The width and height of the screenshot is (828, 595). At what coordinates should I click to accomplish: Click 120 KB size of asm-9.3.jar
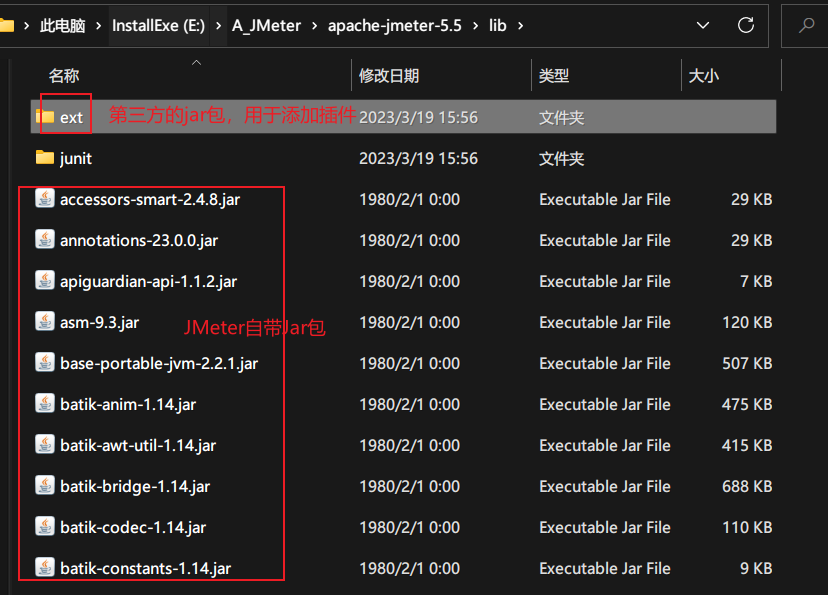[747, 322]
